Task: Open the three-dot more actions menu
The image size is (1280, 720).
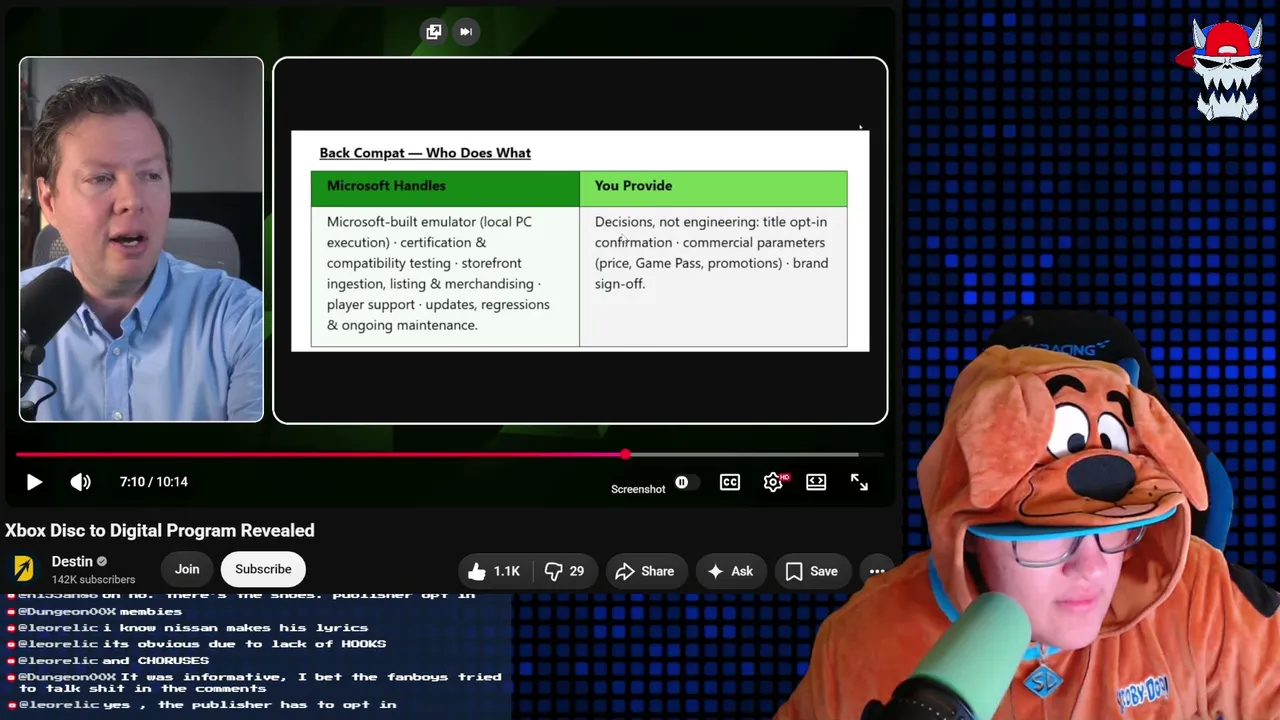Action: (x=877, y=571)
